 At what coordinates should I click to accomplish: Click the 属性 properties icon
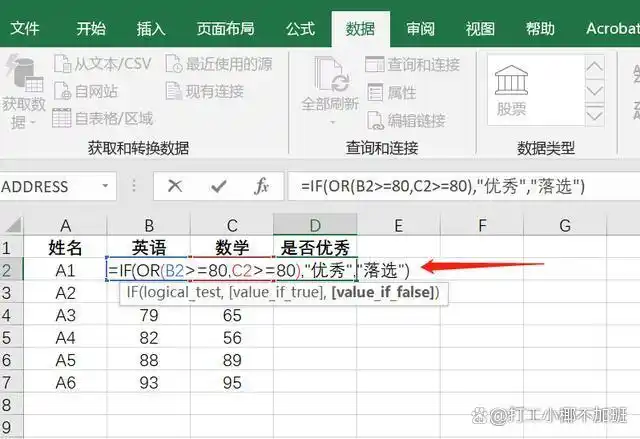pyautogui.click(x=375, y=92)
